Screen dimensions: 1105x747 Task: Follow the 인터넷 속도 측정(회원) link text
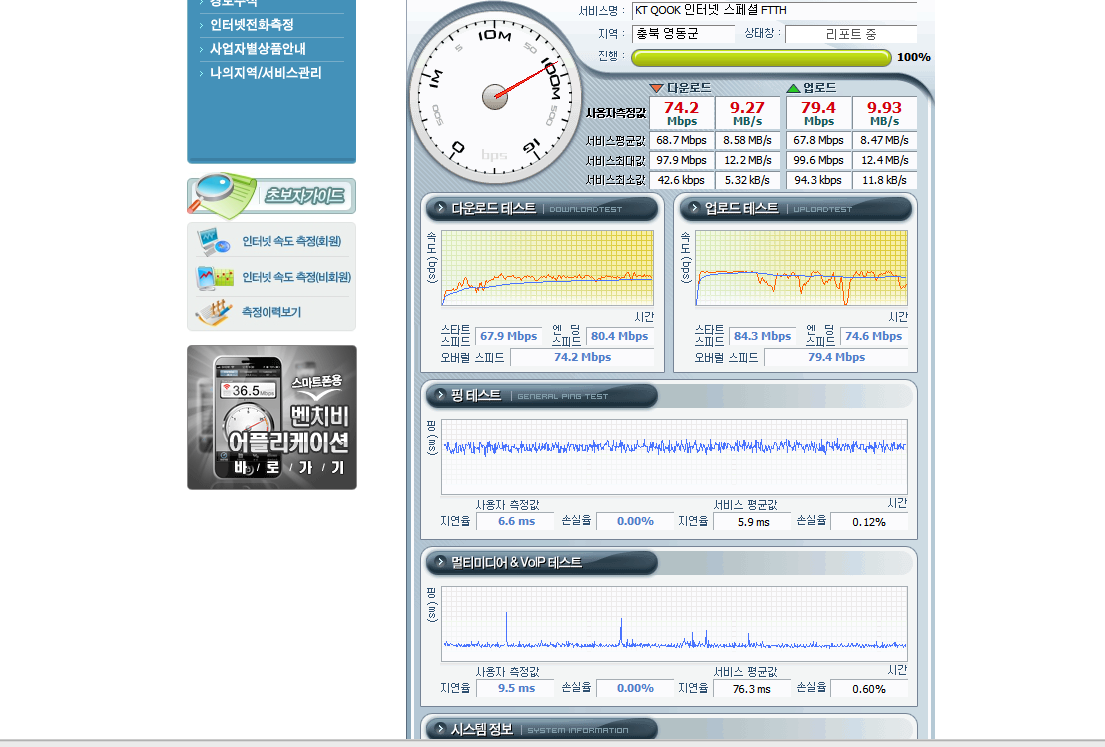click(292, 241)
